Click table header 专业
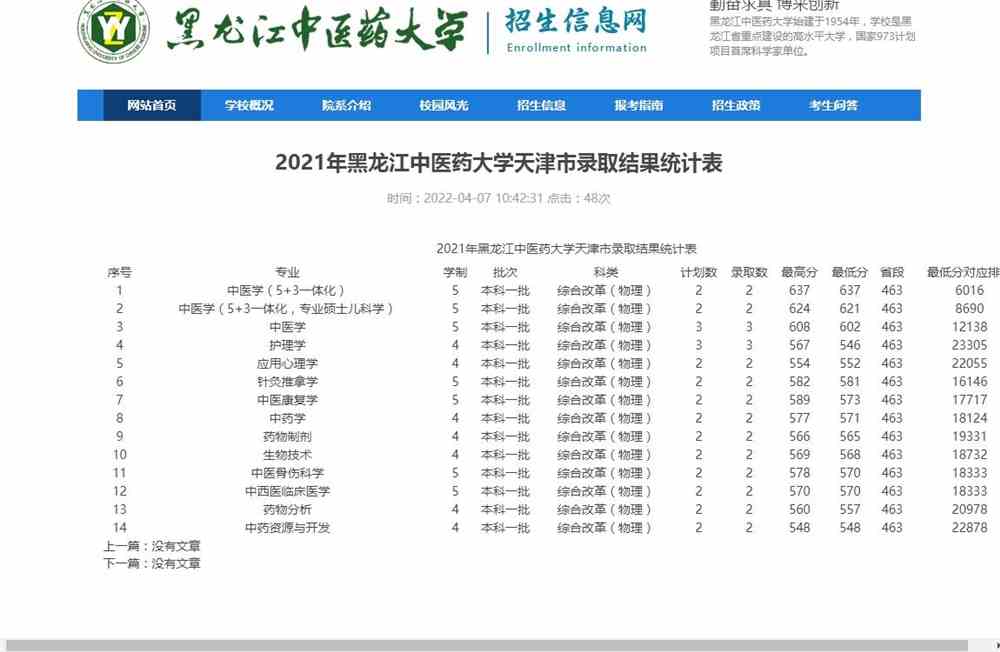Viewport: 1000px width, 652px height. coord(287,272)
